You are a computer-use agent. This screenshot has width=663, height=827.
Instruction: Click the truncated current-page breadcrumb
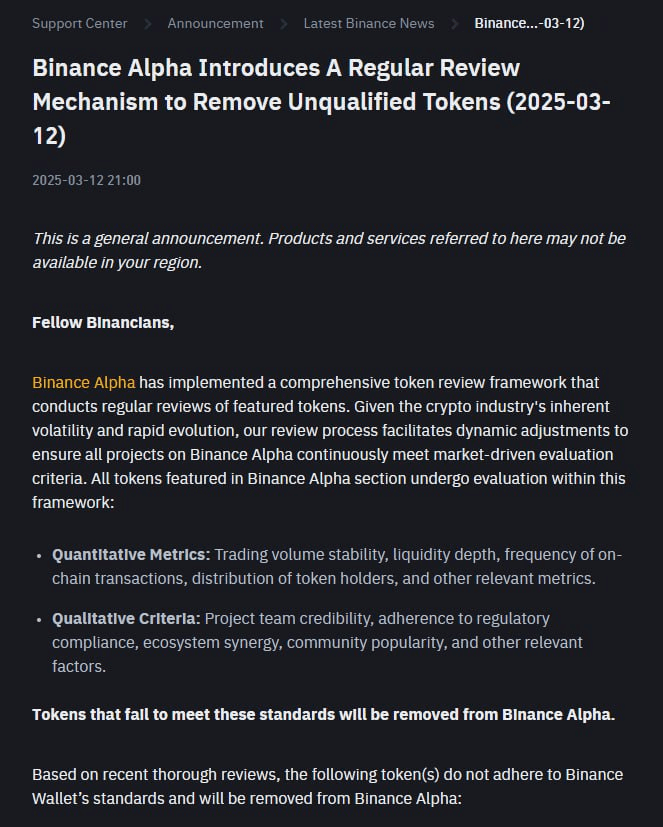pos(529,23)
